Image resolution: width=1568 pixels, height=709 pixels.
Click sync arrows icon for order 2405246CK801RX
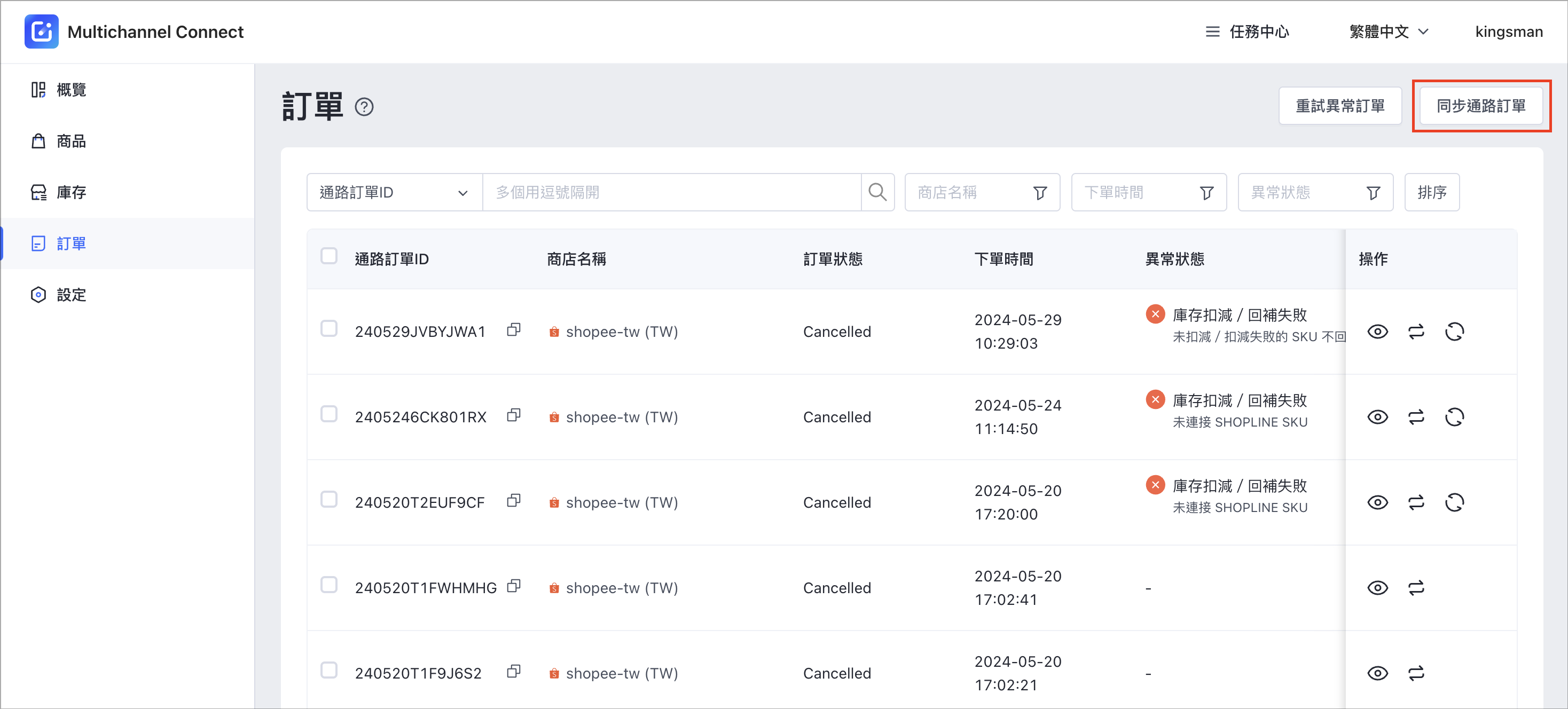pyautogui.click(x=1416, y=417)
